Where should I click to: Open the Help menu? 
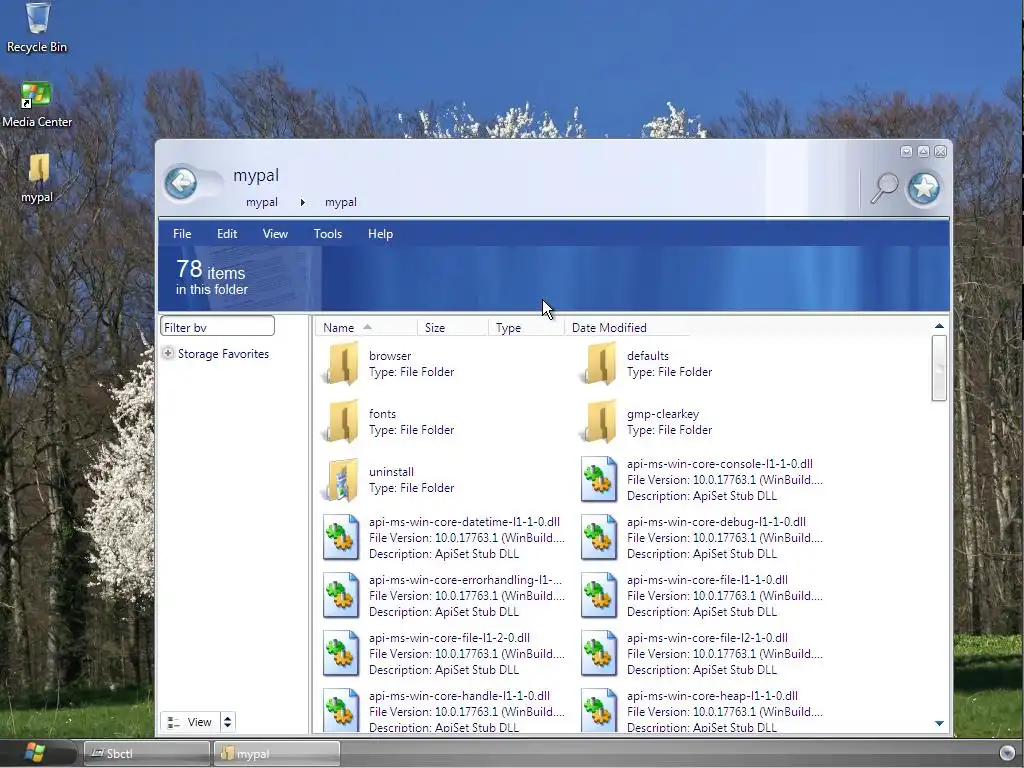pos(380,234)
